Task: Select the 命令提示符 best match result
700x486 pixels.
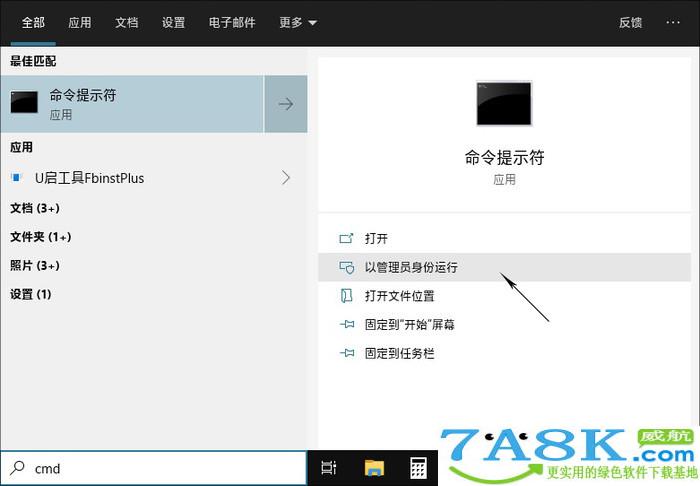Action: click(132, 104)
